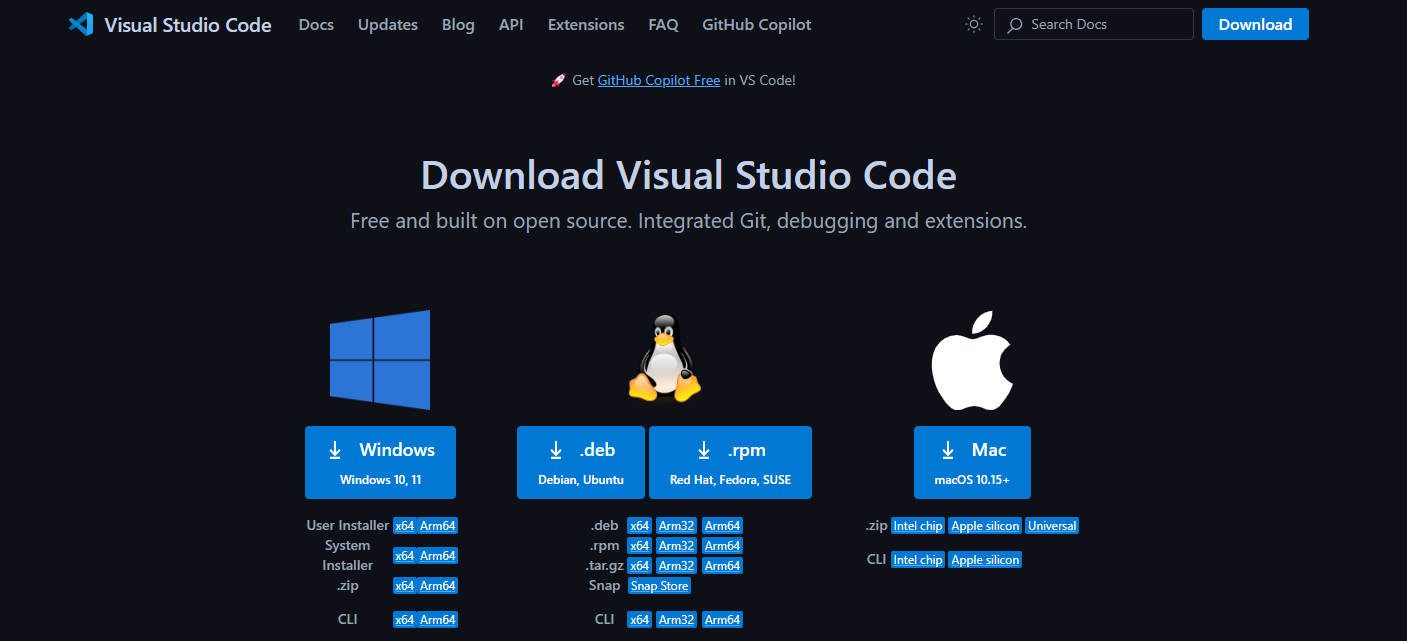Select x64 for Windows CLI
The image size is (1407, 641).
pos(404,620)
